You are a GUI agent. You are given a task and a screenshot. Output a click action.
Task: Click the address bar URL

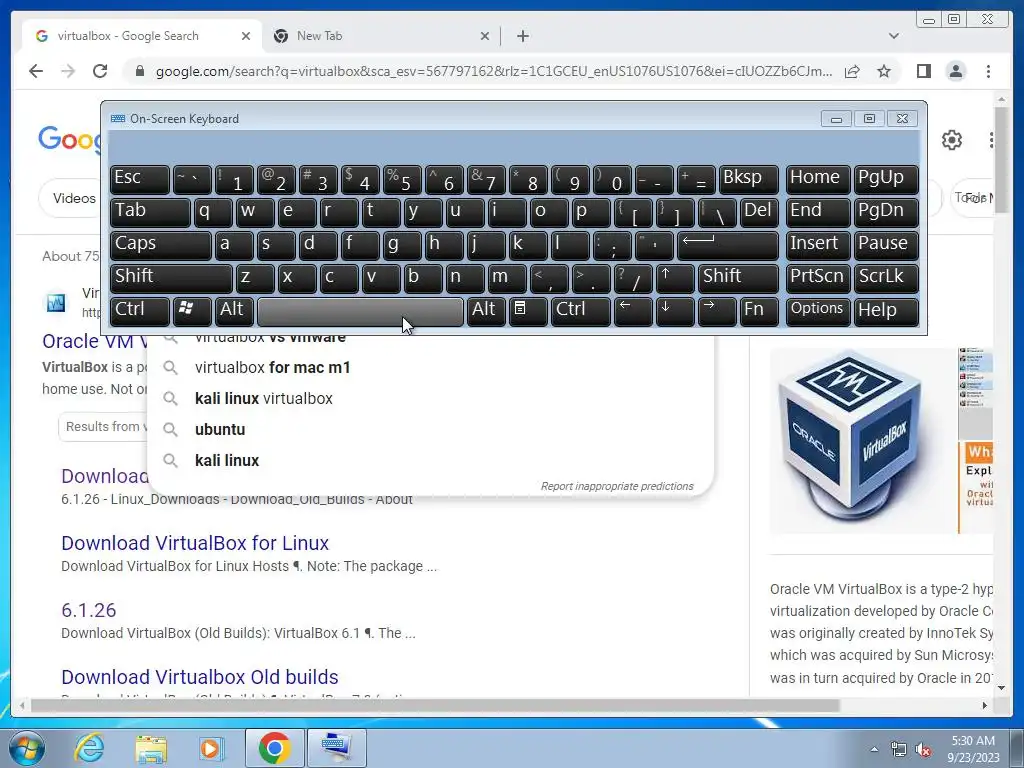494,71
